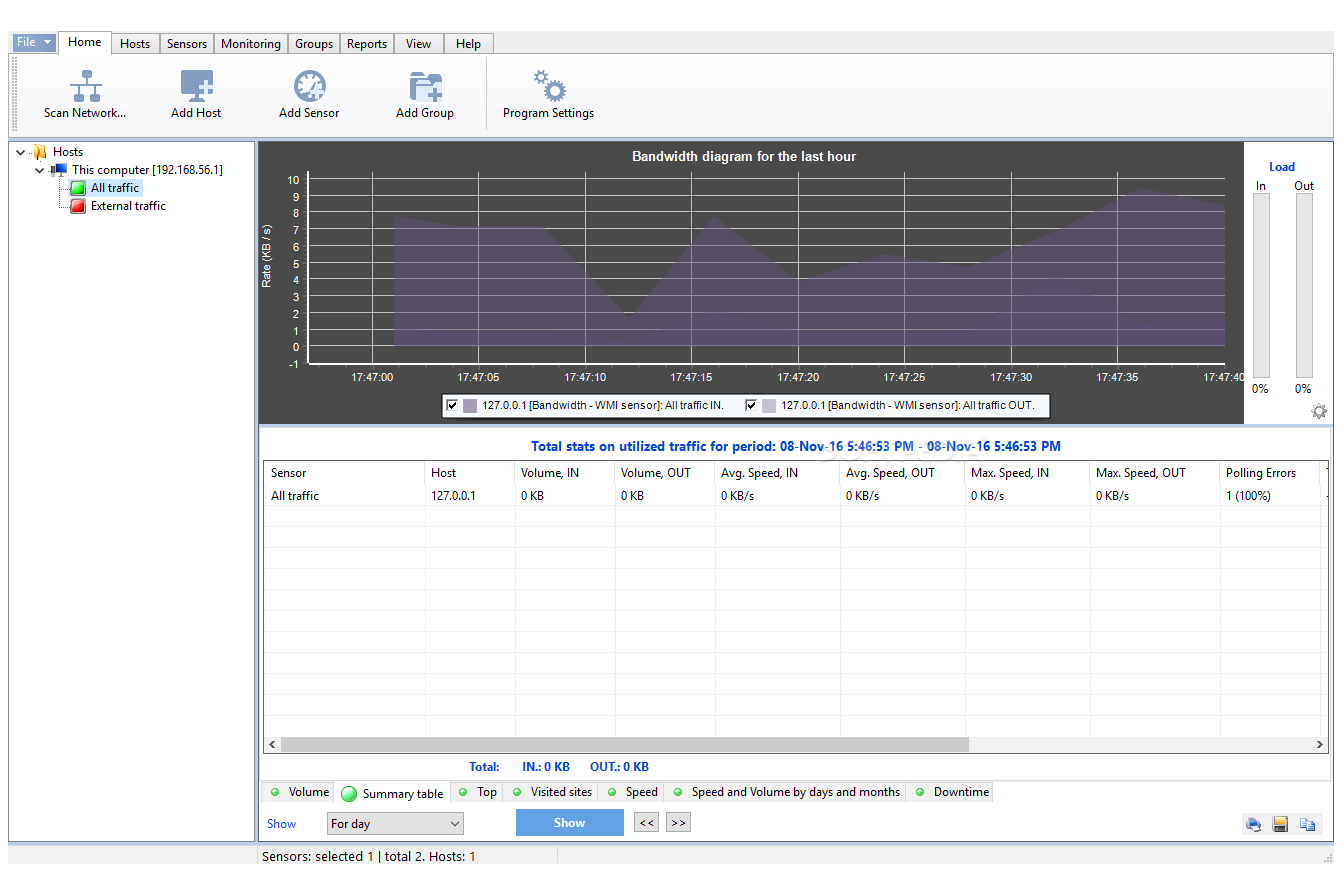Screen dimensions: 1342x872
Task: Select All traffic in the hosts tree
Action: click(115, 188)
